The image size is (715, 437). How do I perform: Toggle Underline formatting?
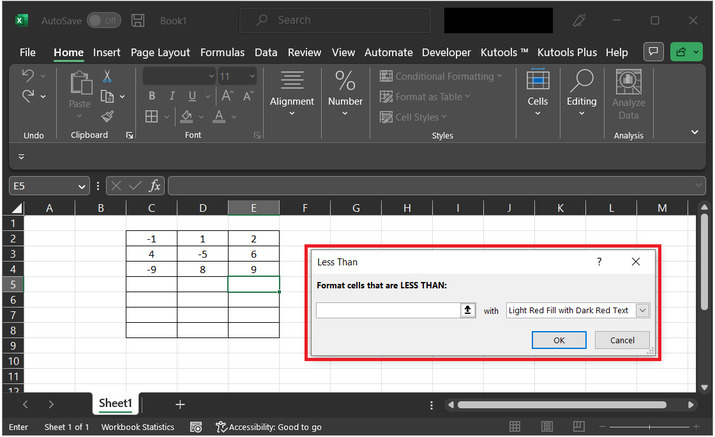pos(192,96)
